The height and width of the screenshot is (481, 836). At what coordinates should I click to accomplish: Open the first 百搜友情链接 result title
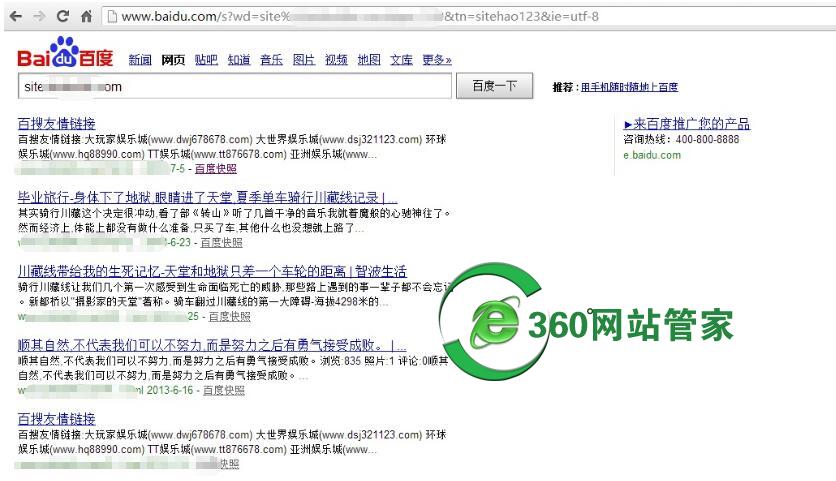(57, 124)
